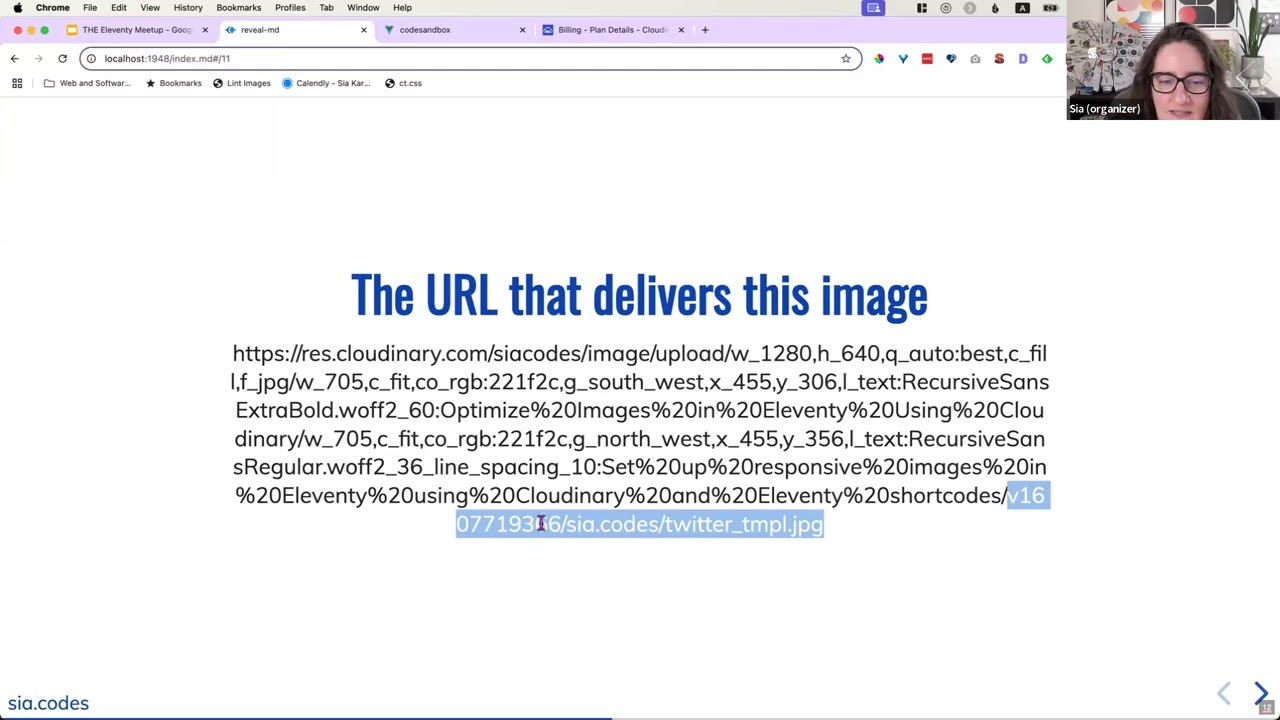Open the View menu

[x=150, y=8]
